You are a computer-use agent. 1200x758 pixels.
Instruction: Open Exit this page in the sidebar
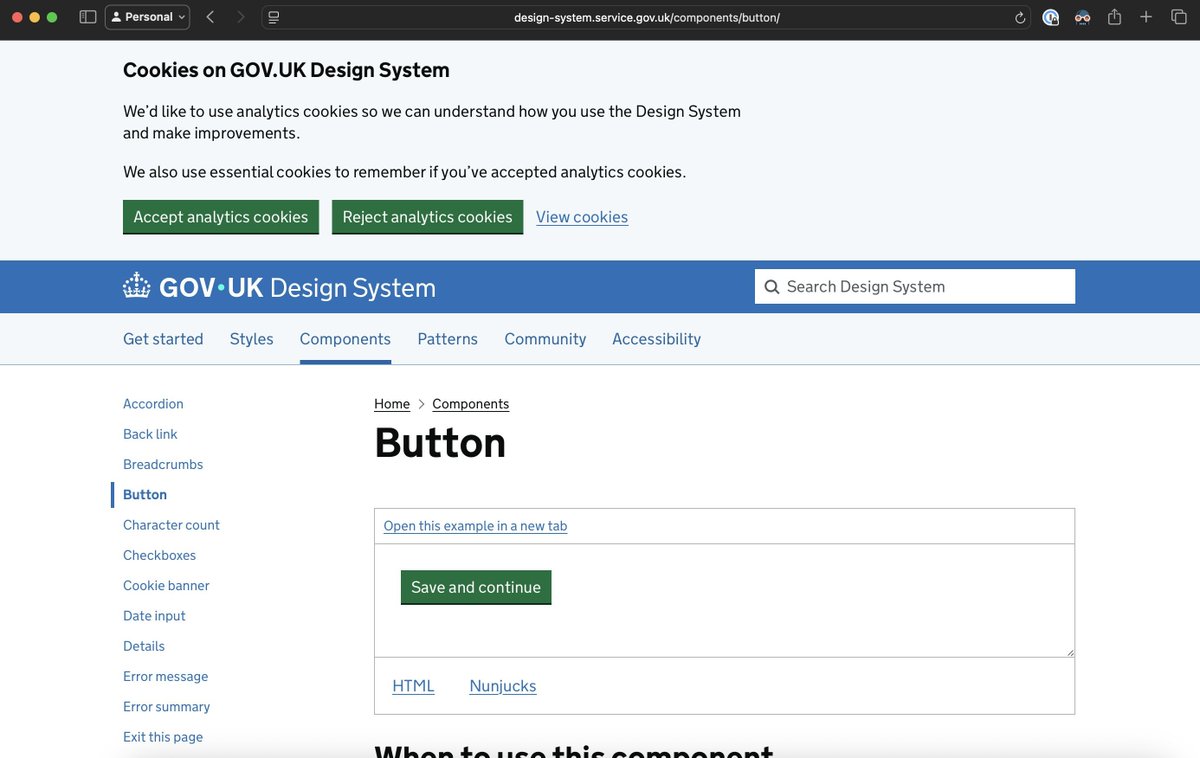pyautogui.click(x=163, y=737)
